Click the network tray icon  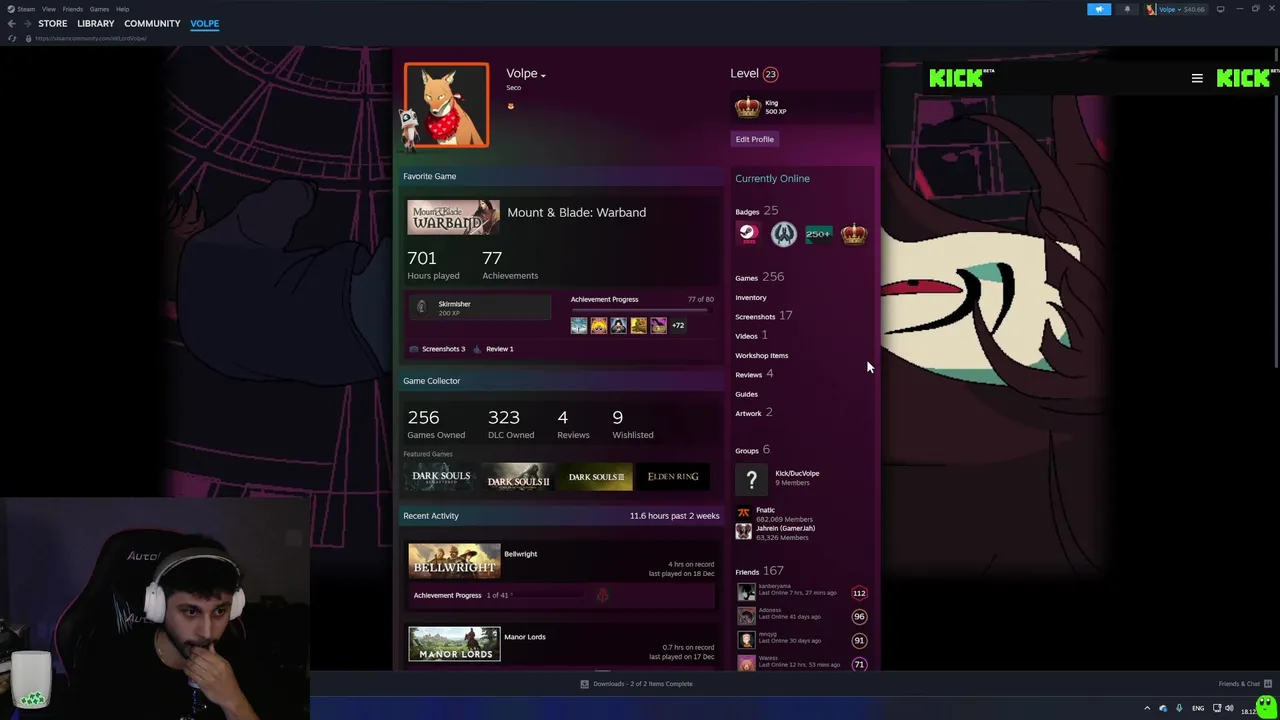pyautogui.click(x=1216, y=708)
